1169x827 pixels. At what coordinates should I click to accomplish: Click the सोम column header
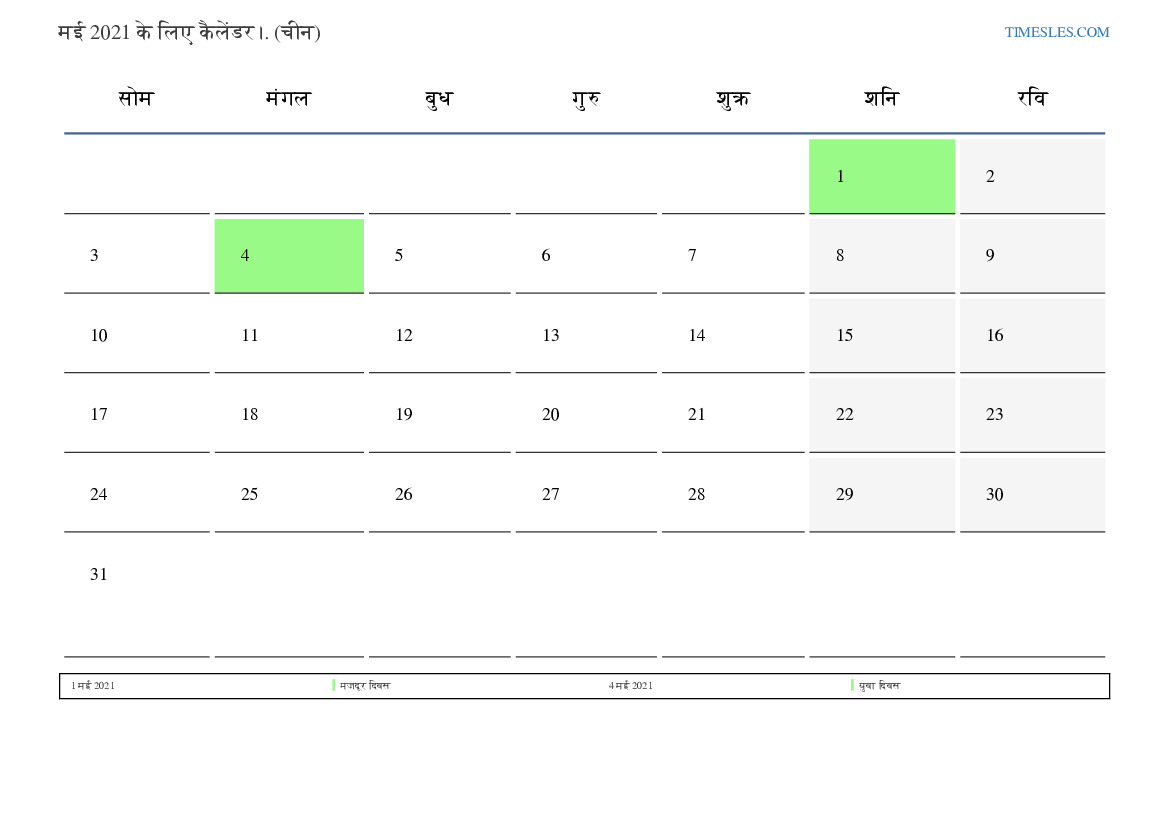pyautogui.click(x=136, y=98)
